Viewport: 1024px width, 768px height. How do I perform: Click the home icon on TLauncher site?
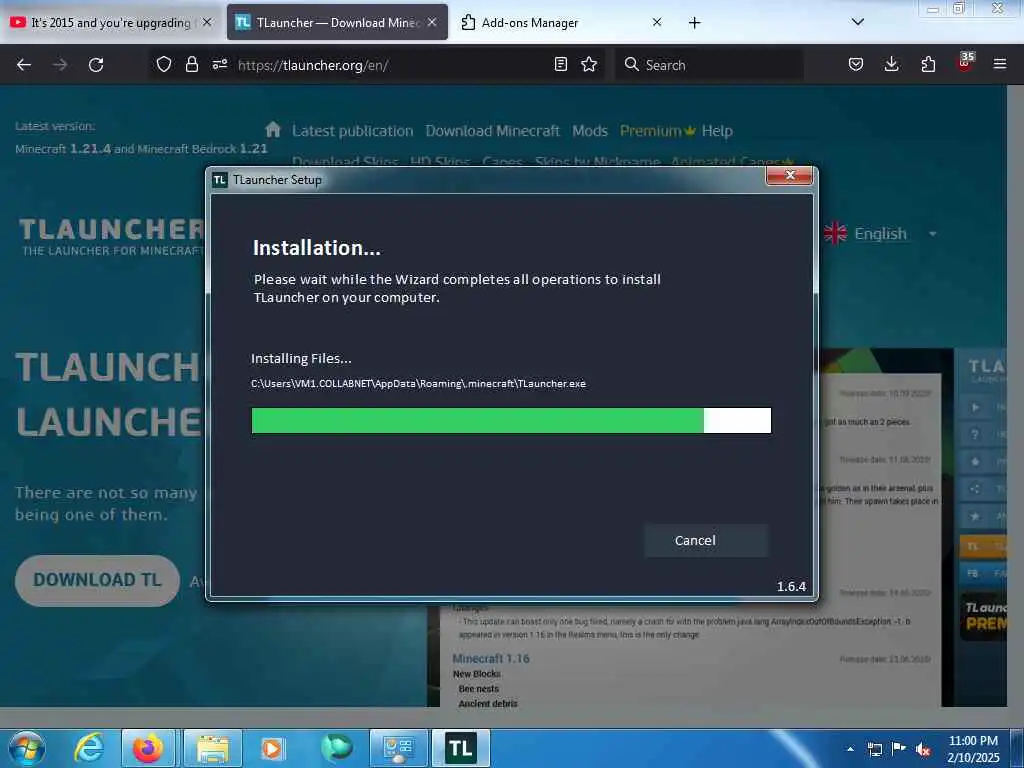point(273,129)
